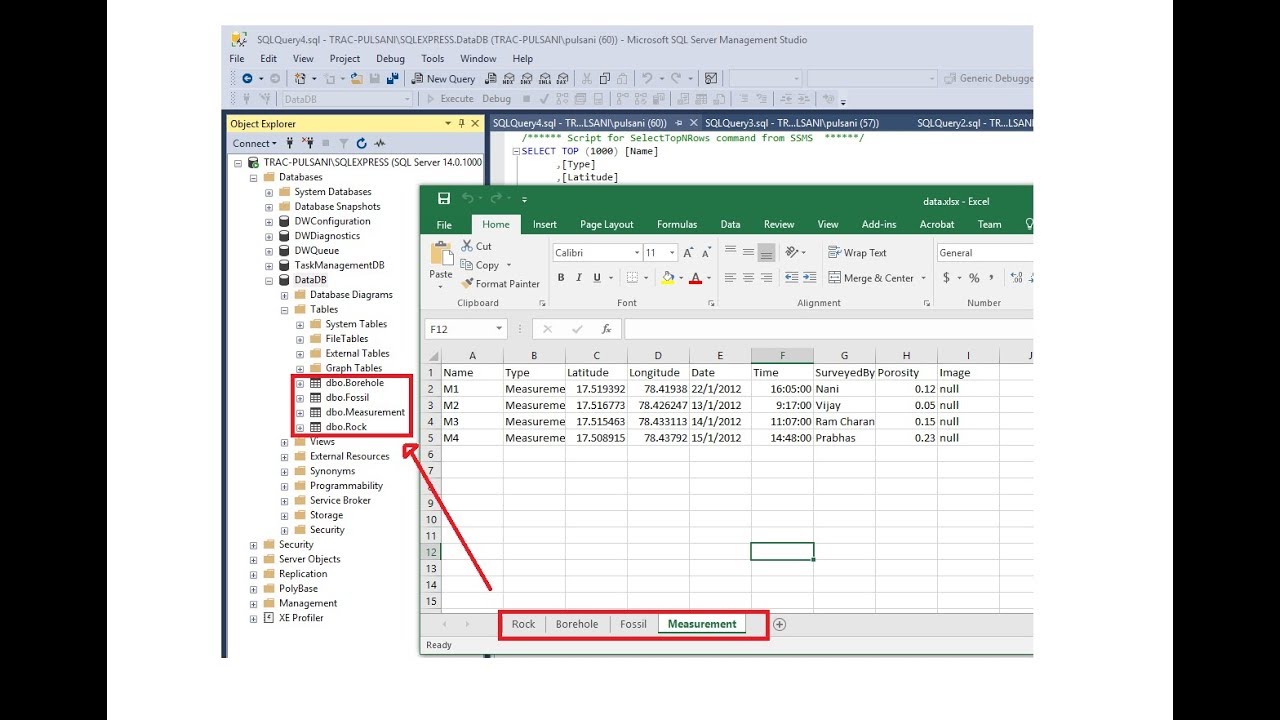Click the New Query toolbar button in SSMS
The height and width of the screenshot is (720, 1280).
click(443, 78)
